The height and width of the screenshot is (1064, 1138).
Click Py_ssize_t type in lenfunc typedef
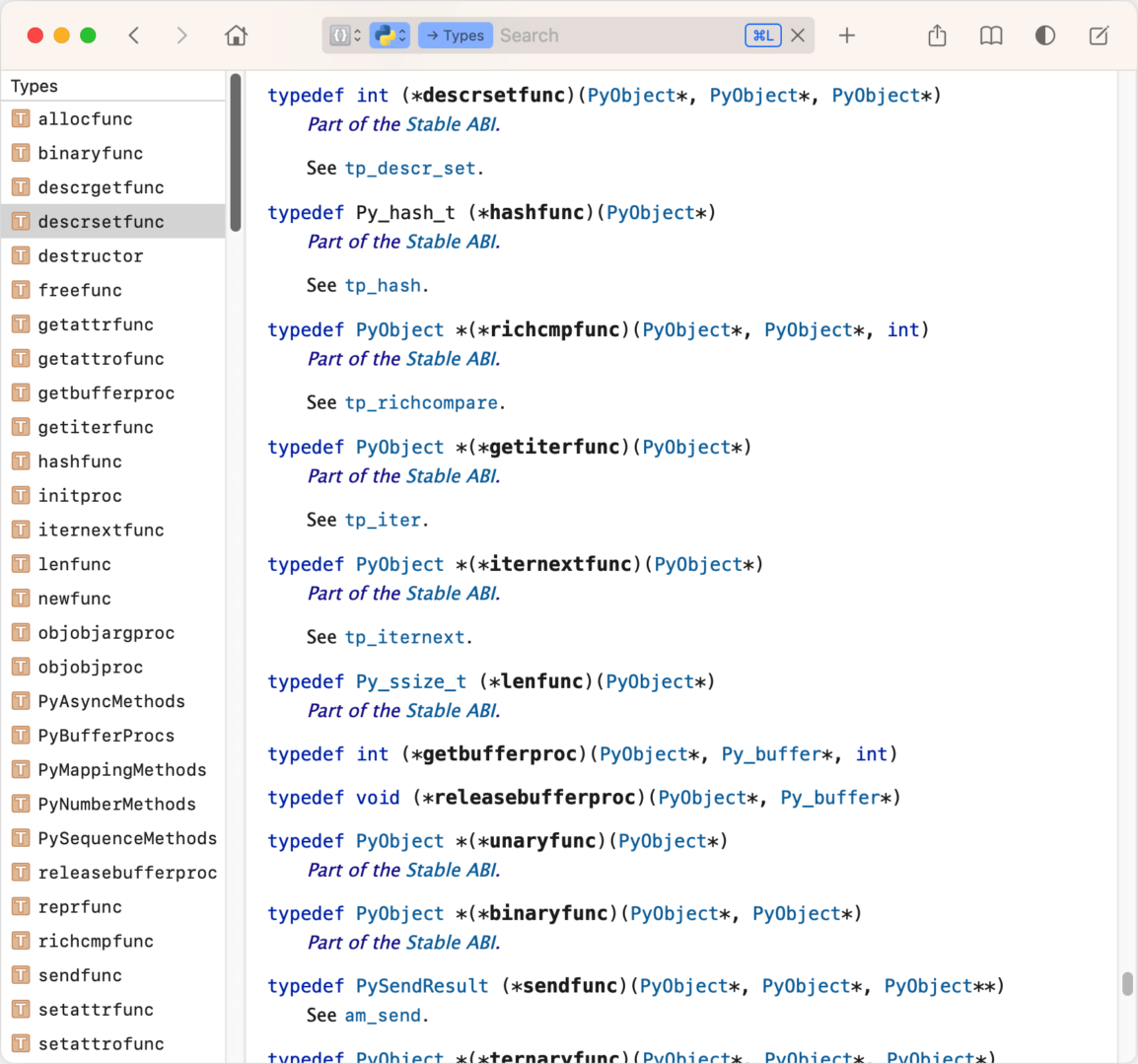click(411, 682)
